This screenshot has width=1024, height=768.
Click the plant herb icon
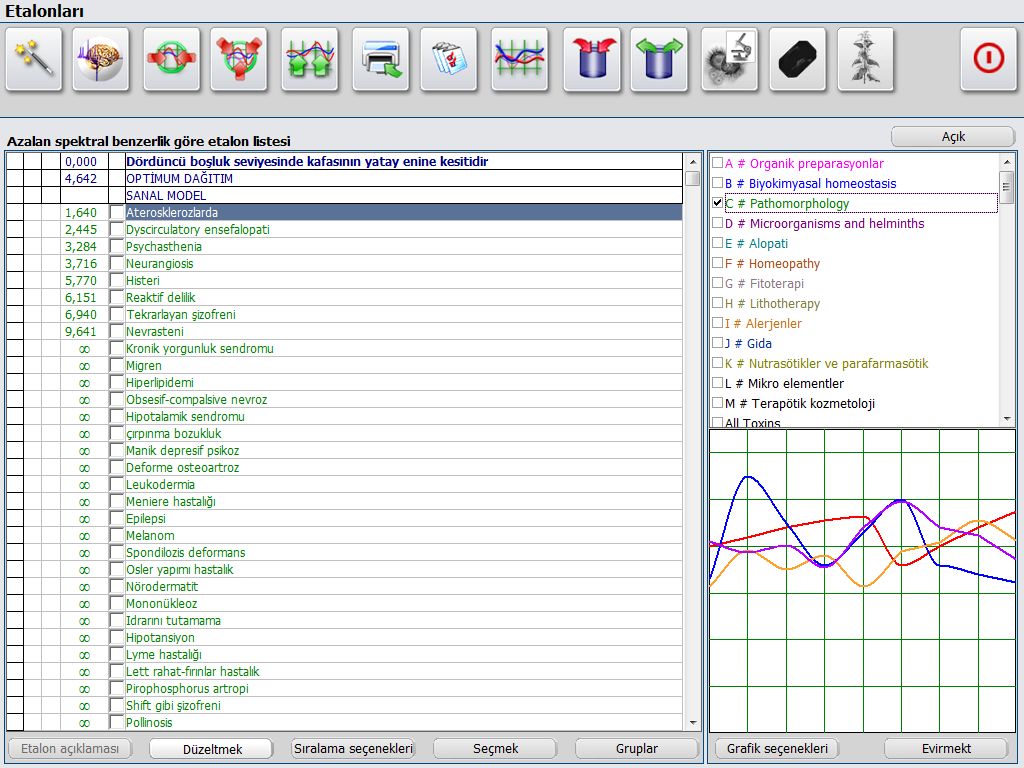pyautogui.click(x=865, y=59)
